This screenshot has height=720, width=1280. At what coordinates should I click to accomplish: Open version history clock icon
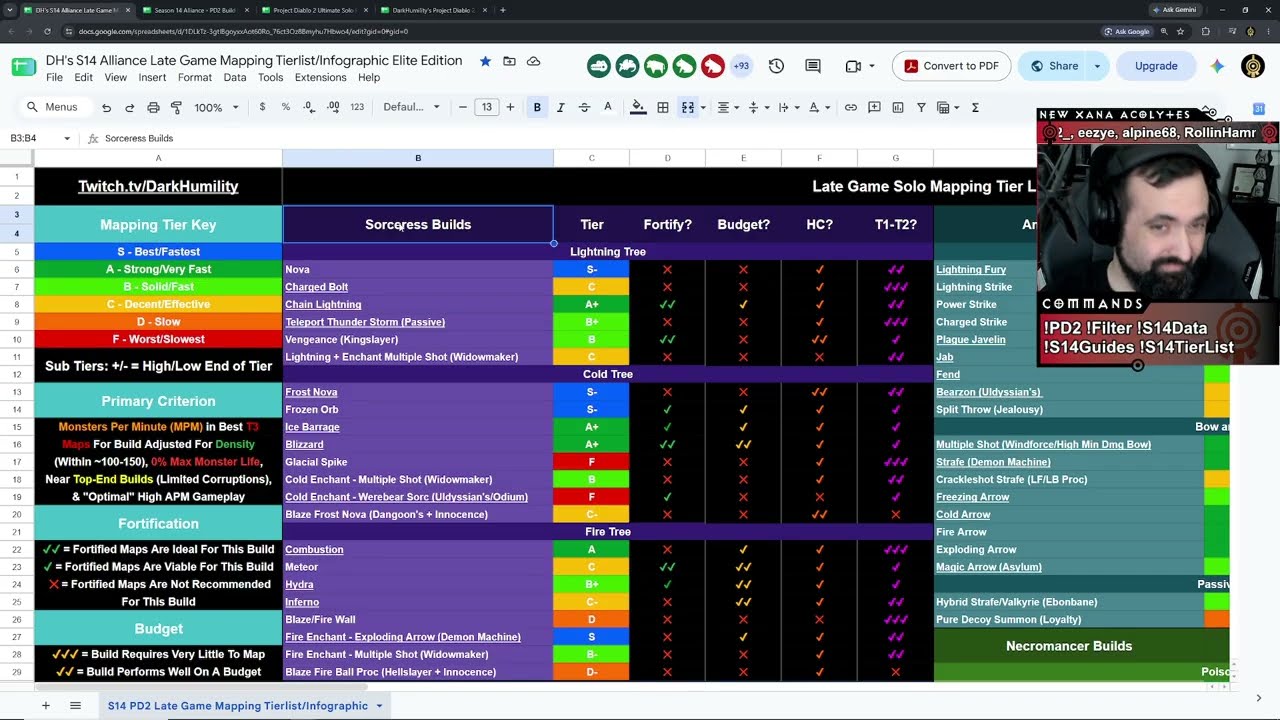click(776, 66)
